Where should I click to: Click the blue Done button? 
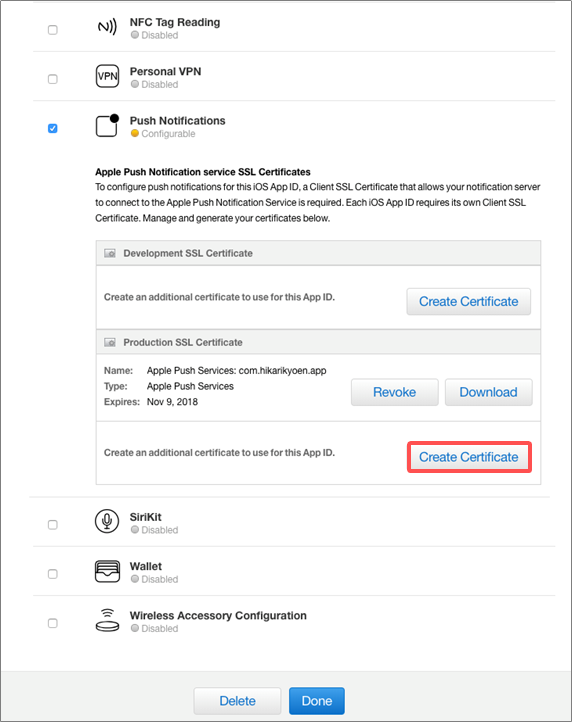coord(317,701)
